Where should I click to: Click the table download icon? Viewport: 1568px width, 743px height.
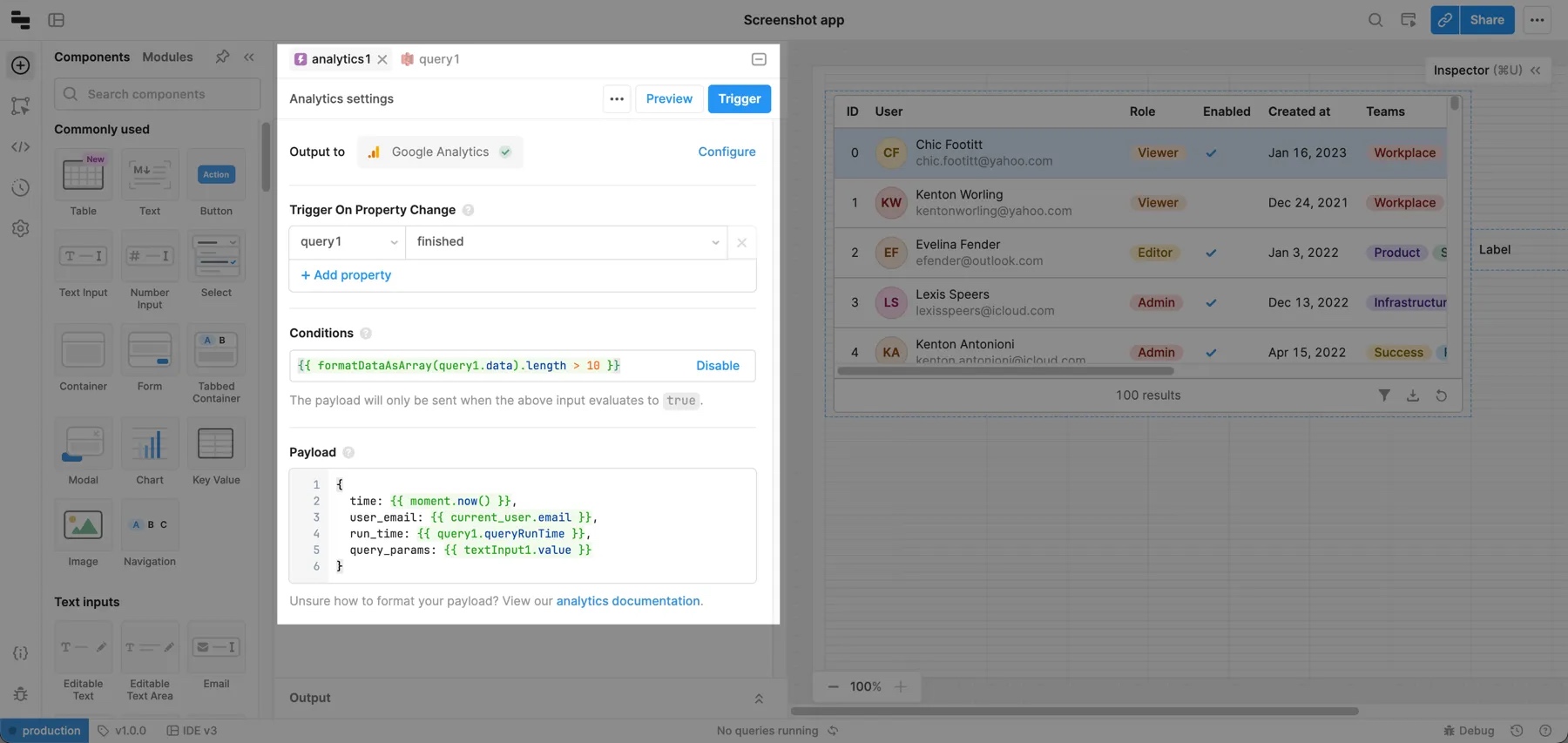(x=1413, y=395)
